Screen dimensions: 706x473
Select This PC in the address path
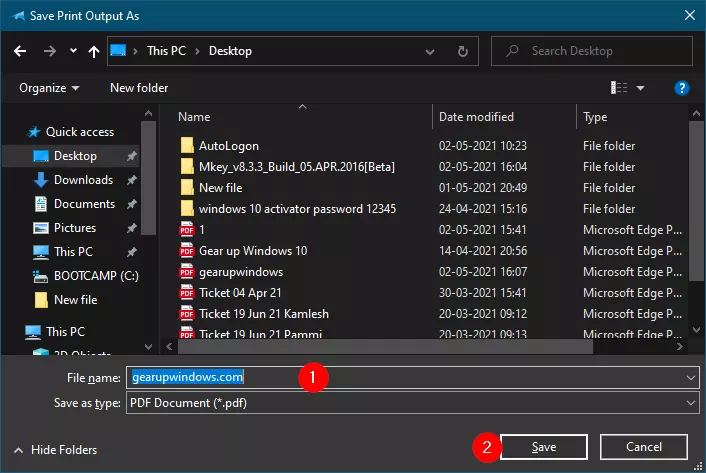click(x=166, y=51)
